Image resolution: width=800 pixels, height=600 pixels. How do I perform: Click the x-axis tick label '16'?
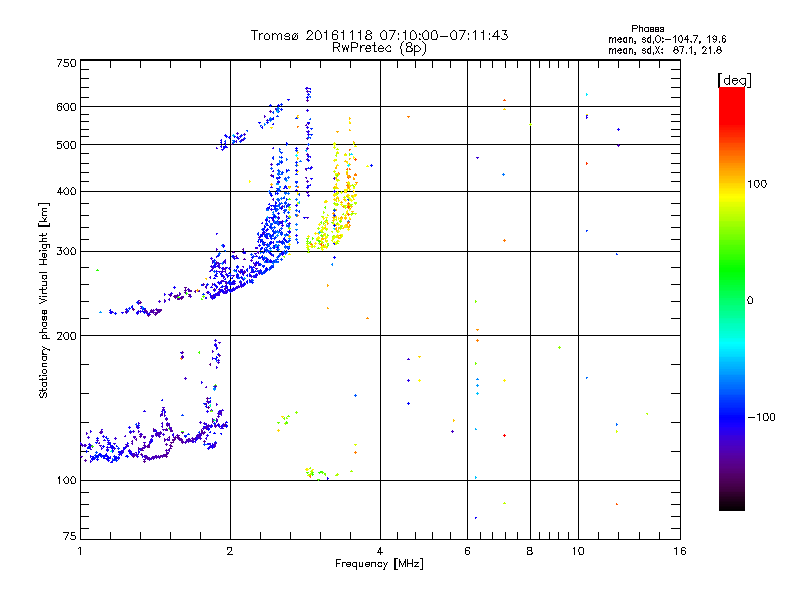coord(680,551)
